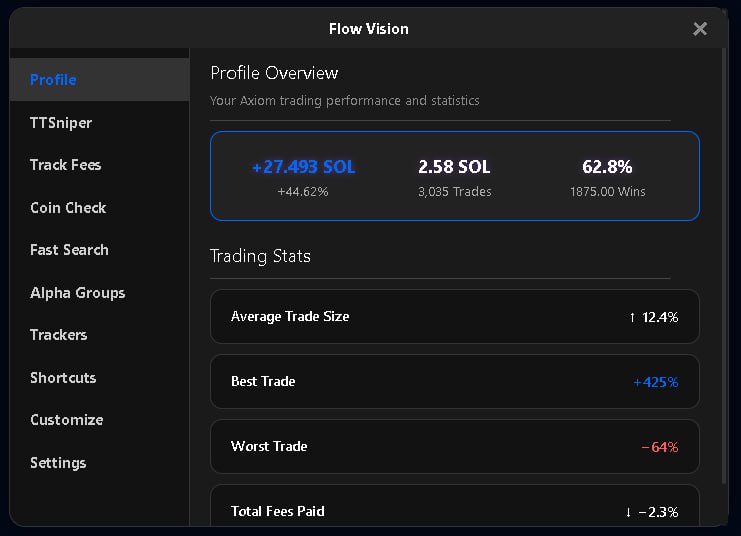
Task: Click the 2.58 SOL balance stat
Action: (x=454, y=167)
